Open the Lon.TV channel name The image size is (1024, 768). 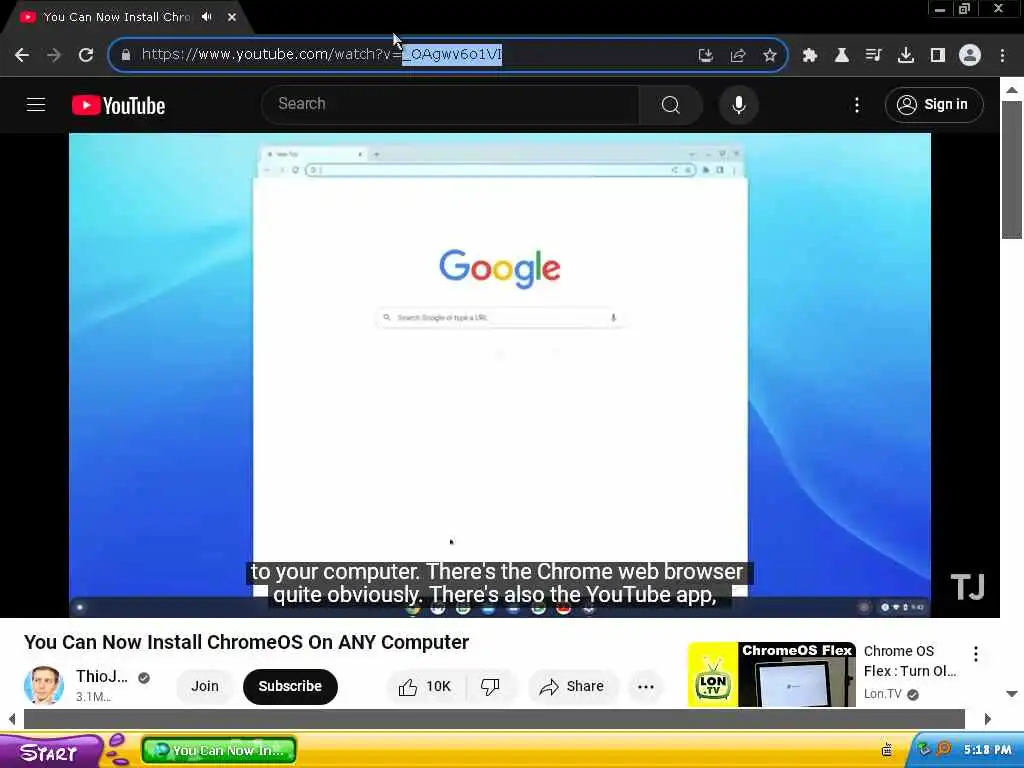point(882,694)
